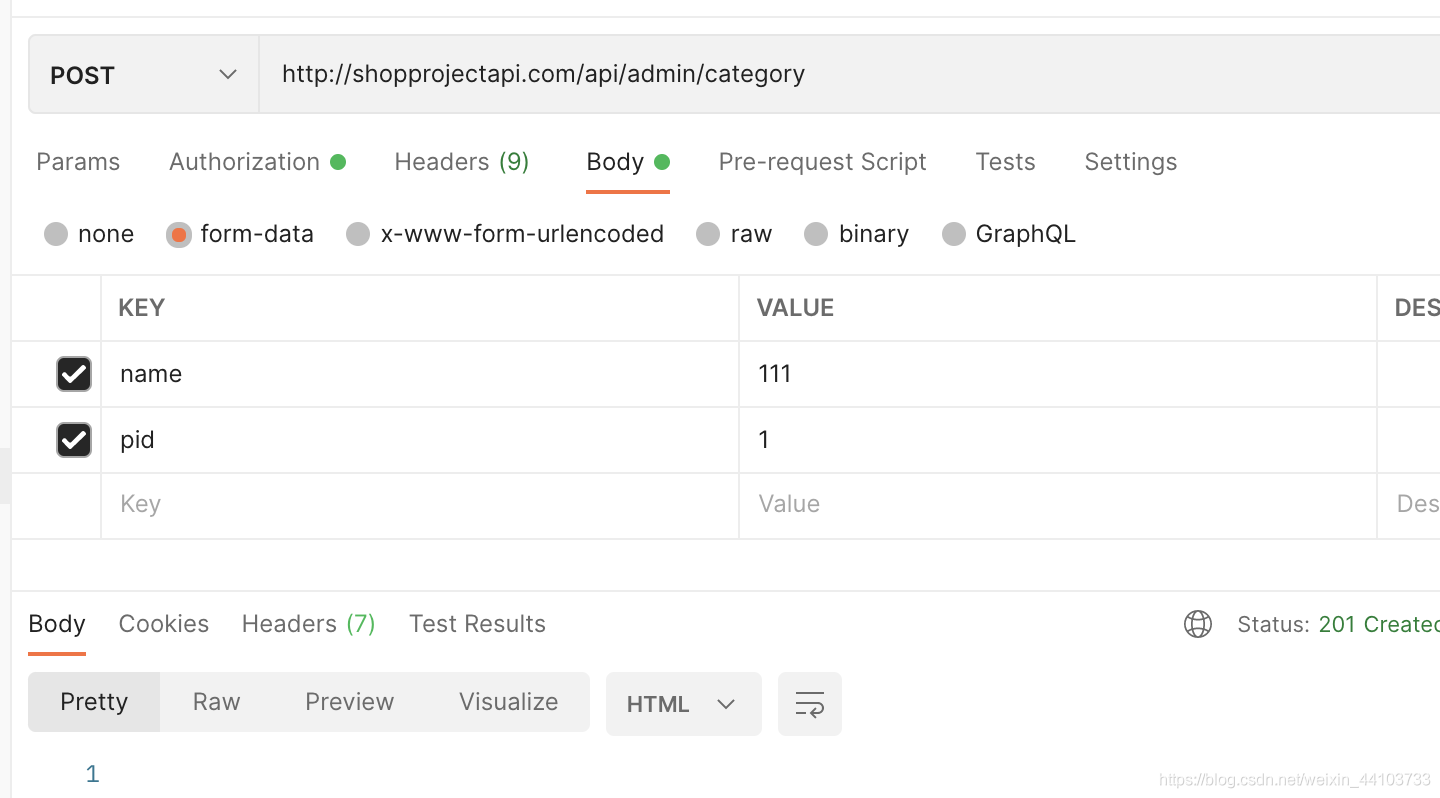
Task: Show the response Body tab
Action: pyautogui.click(x=57, y=624)
